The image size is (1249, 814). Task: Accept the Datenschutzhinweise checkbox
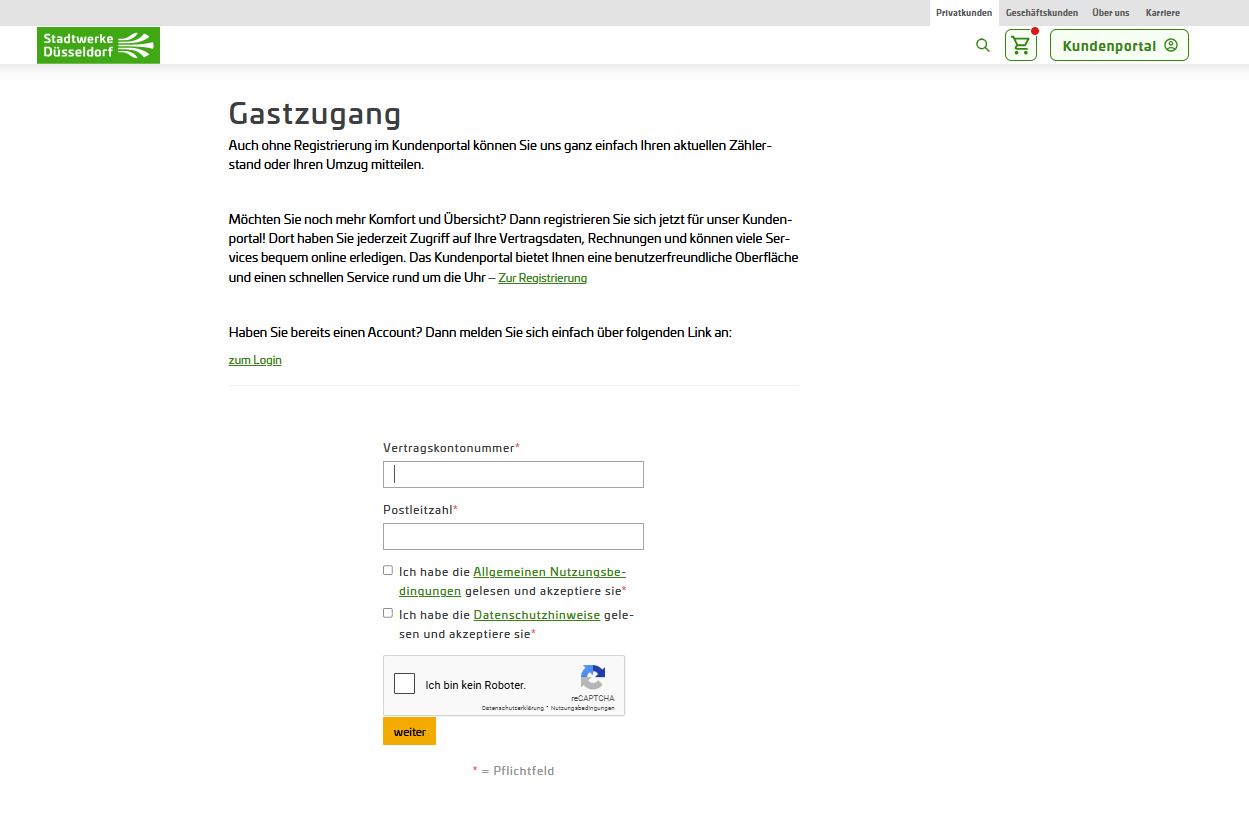(x=388, y=612)
